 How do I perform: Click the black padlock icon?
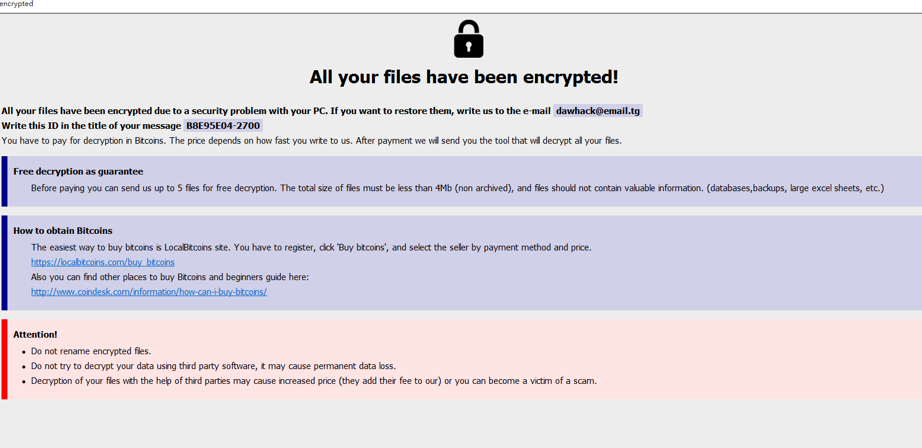pos(468,40)
